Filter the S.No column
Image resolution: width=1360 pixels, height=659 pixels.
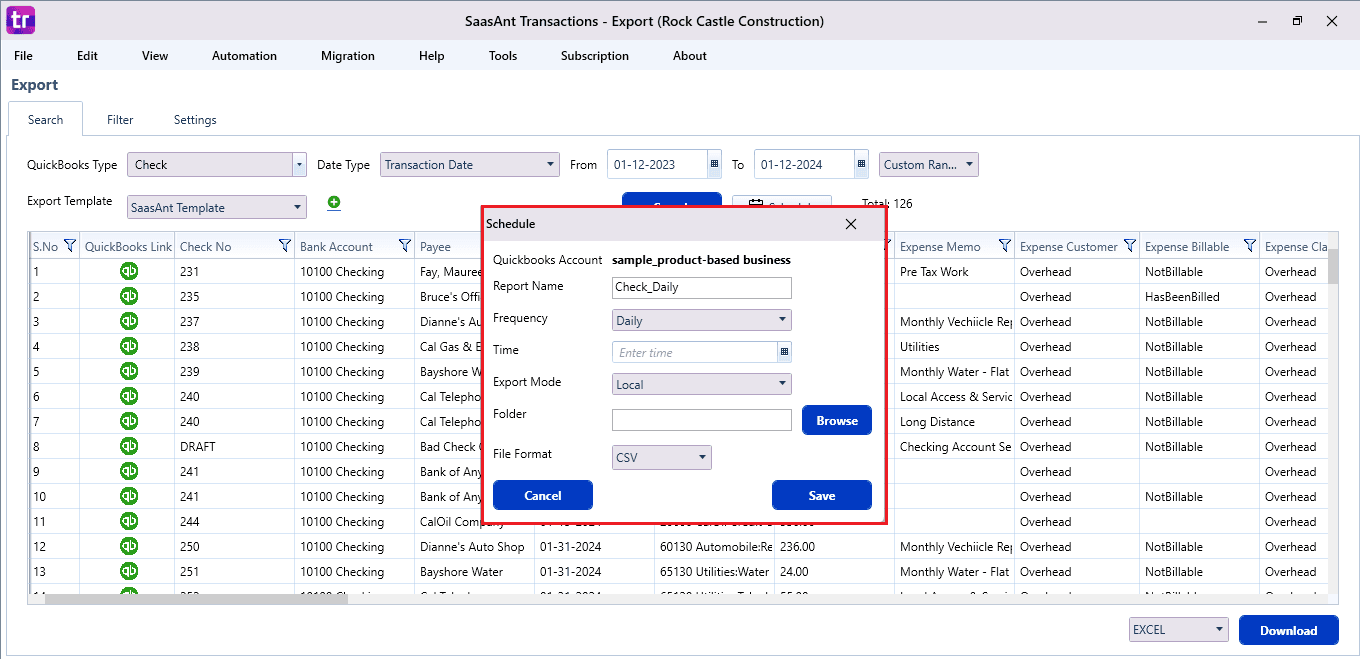(x=70, y=246)
